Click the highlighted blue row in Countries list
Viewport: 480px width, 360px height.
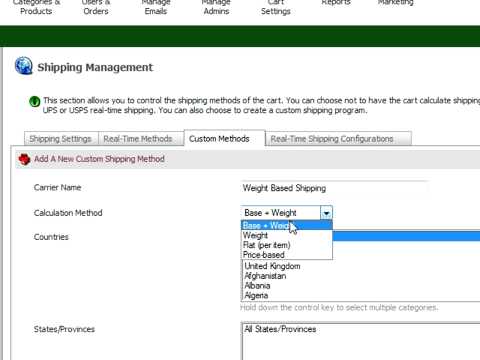coord(406,236)
